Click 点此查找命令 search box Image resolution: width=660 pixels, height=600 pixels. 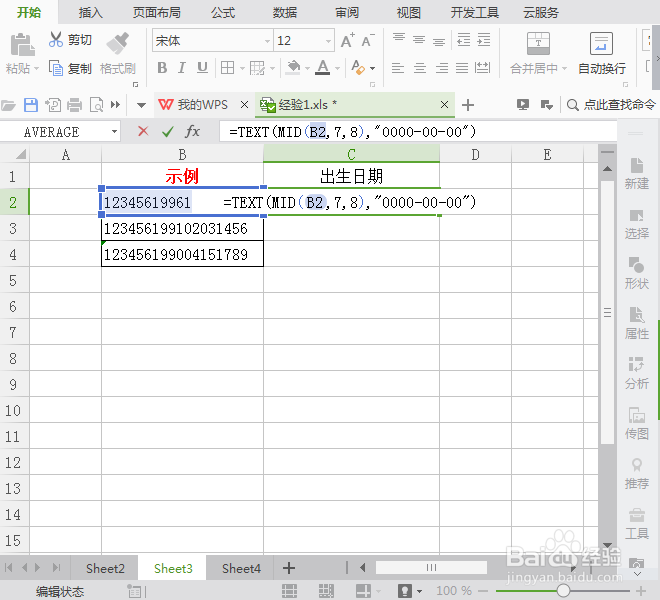coord(612,105)
